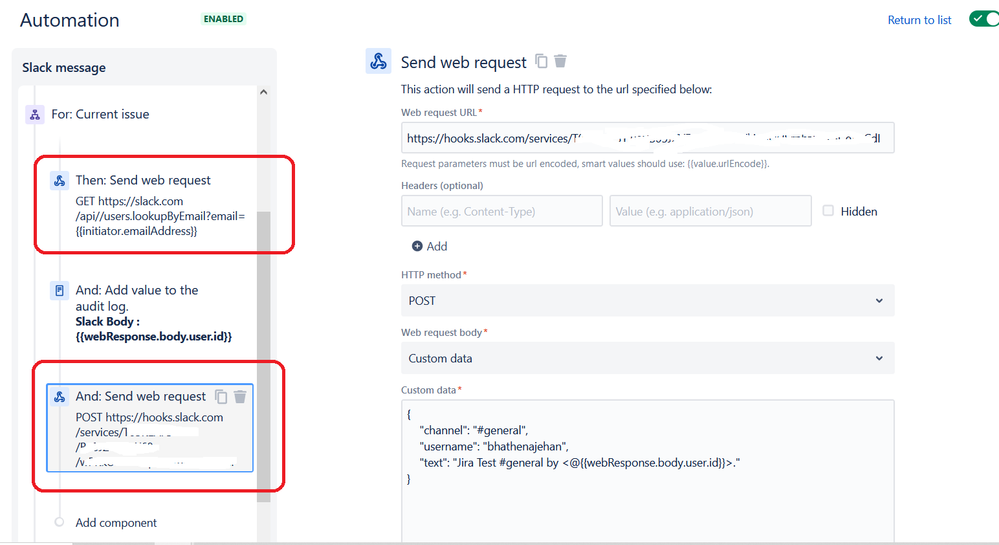This screenshot has width=999, height=545.
Task: Open the Web request body dropdown
Action: pyautogui.click(x=647, y=358)
